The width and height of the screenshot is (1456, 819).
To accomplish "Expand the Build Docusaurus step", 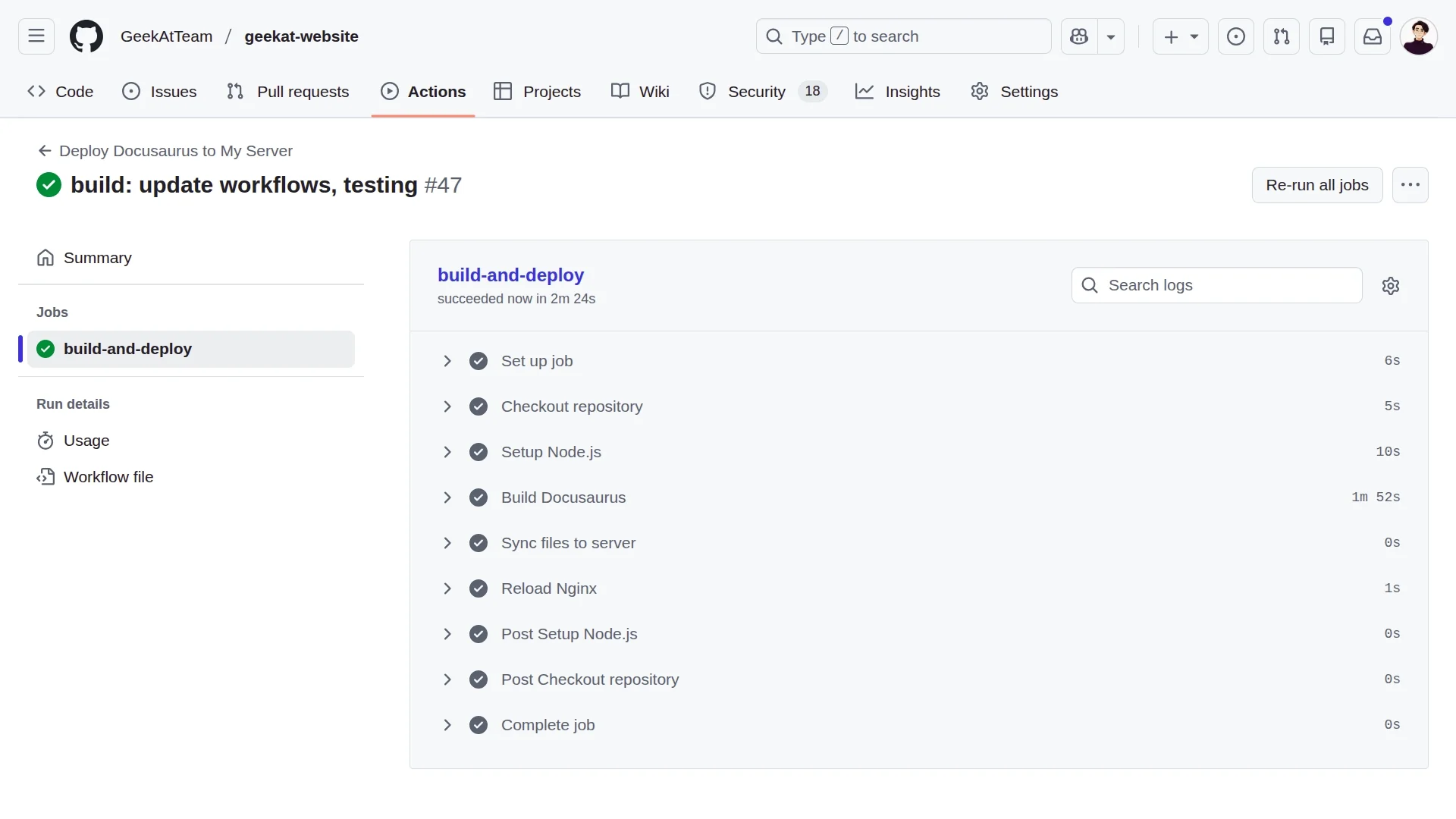I will point(447,497).
